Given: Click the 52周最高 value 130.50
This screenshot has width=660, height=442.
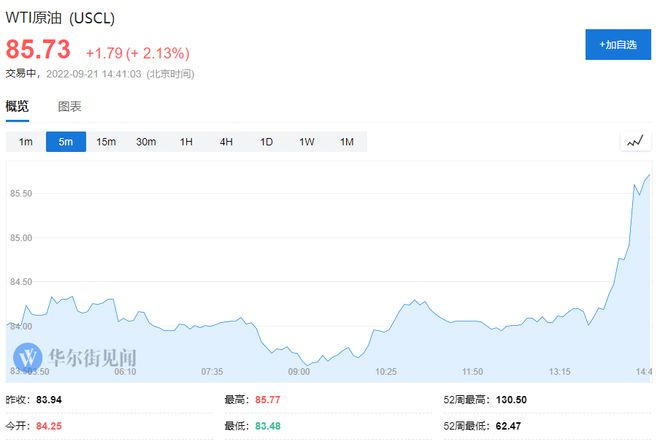Looking at the screenshot, I should point(512,399).
